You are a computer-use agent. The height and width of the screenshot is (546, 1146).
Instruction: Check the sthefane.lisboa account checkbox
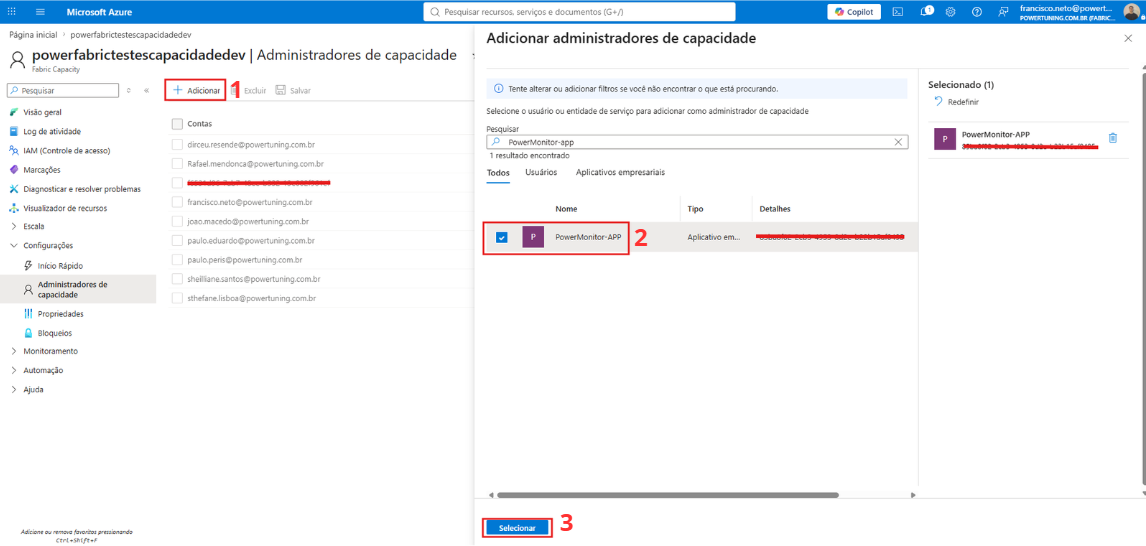pyautogui.click(x=177, y=298)
